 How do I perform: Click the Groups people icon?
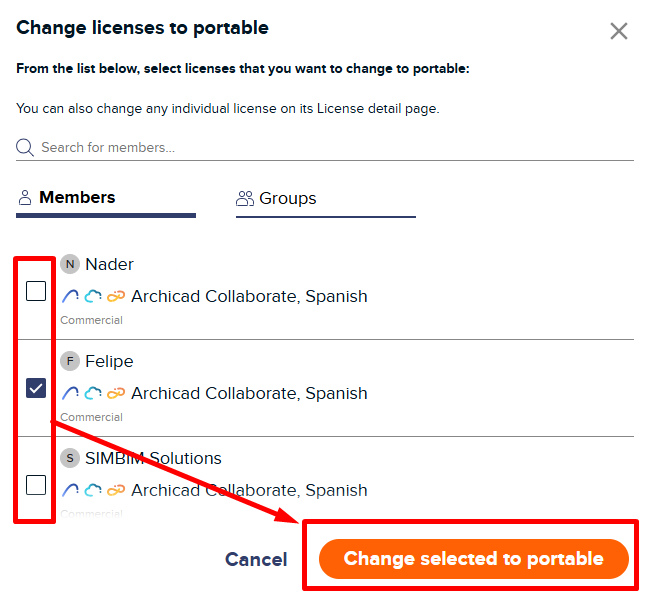245,198
